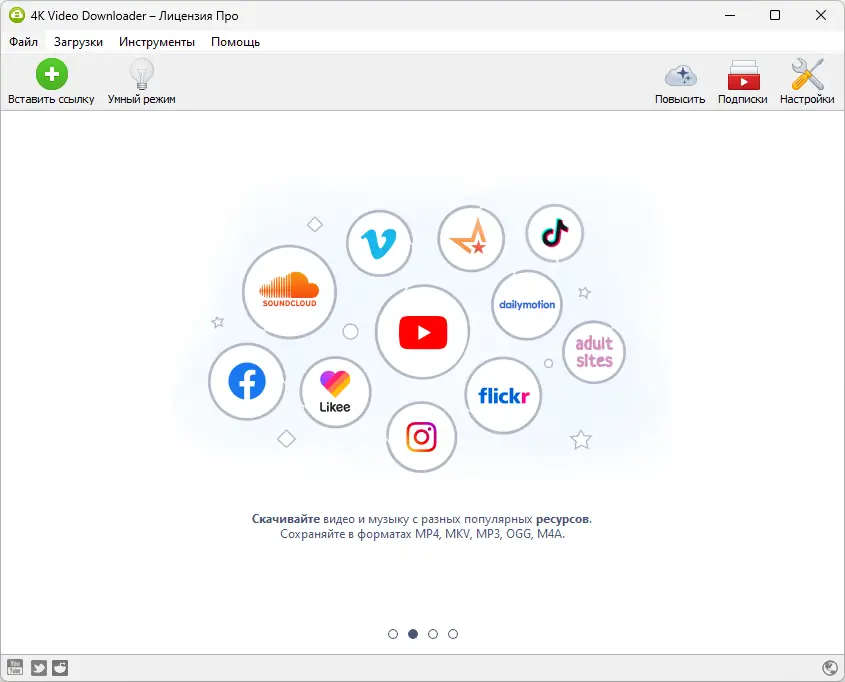Open the Файл menu

(x=22, y=42)
